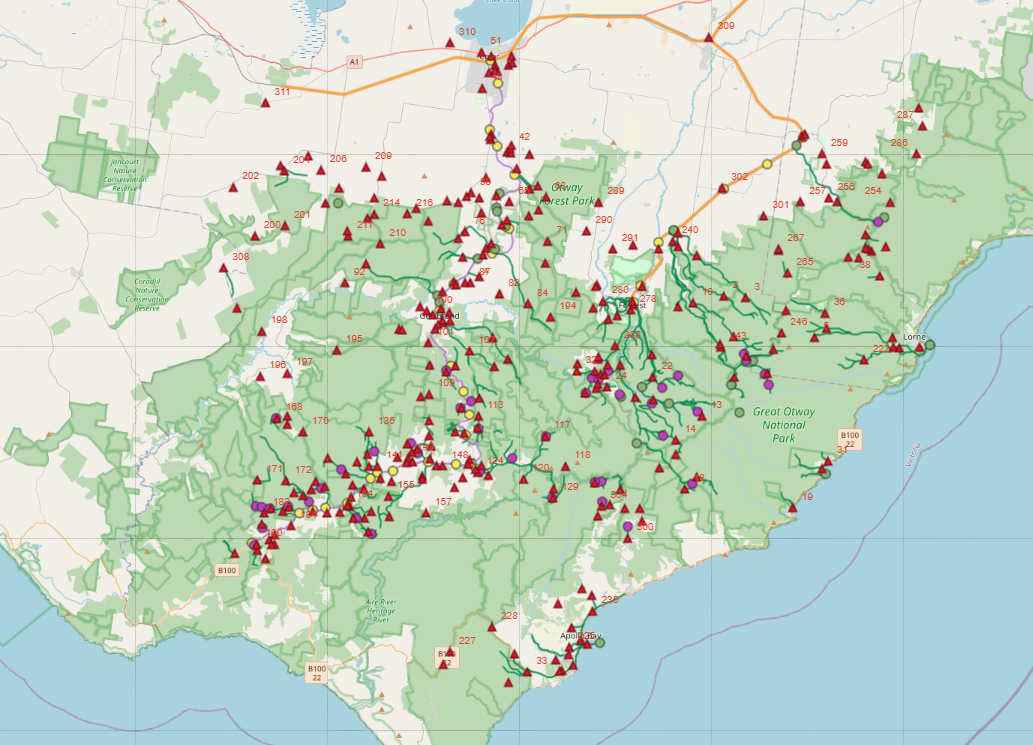Screen dimensions: 1033x745
Task: Click marker 309 near the orange highway junction
Action: tap(709, 39)
